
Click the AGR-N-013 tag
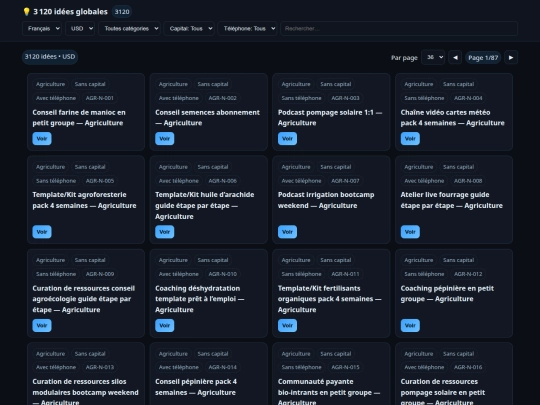coord(100,367)
